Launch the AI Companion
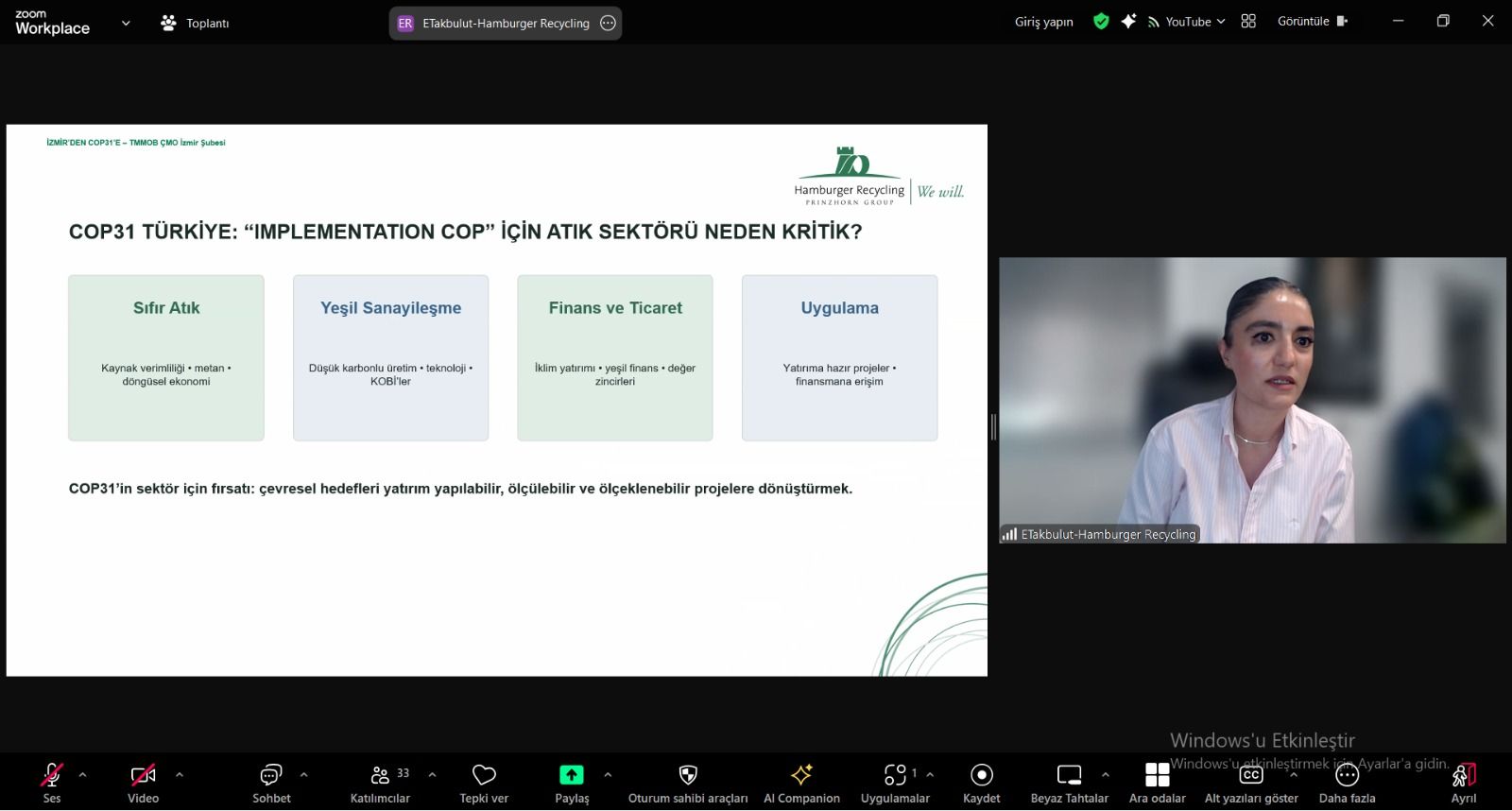Screen dimensions: 1512x811 point(801,784)
